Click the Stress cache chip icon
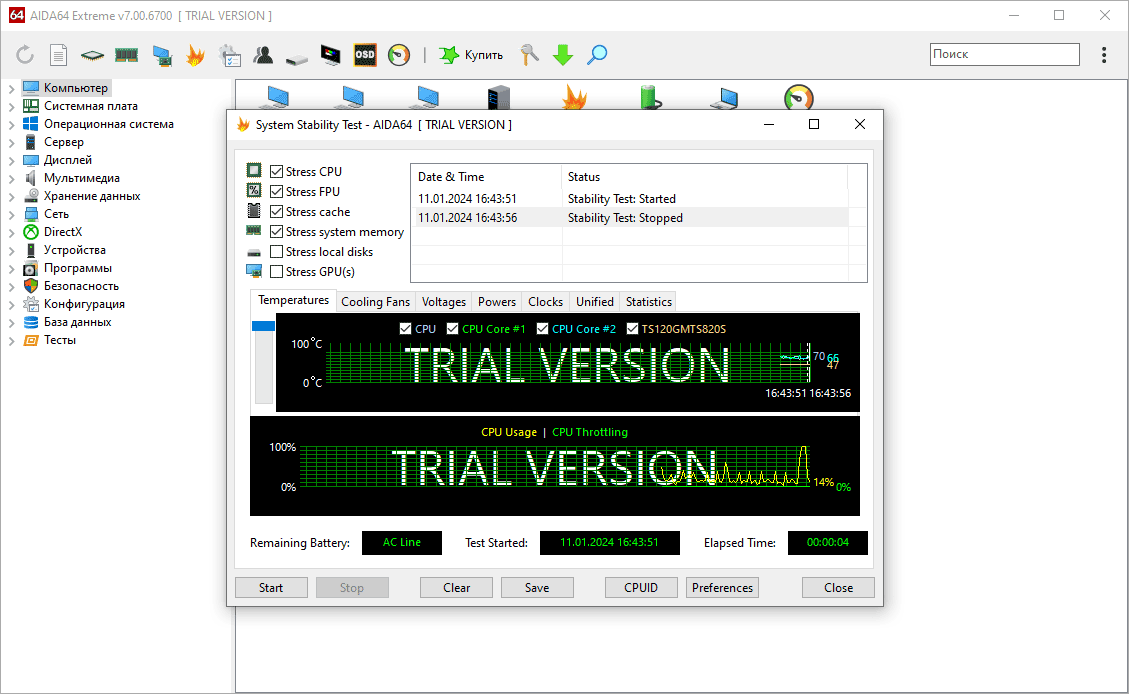Image resolution: width=1129 pixels, height=694 pixels. [x=253, y=210]
